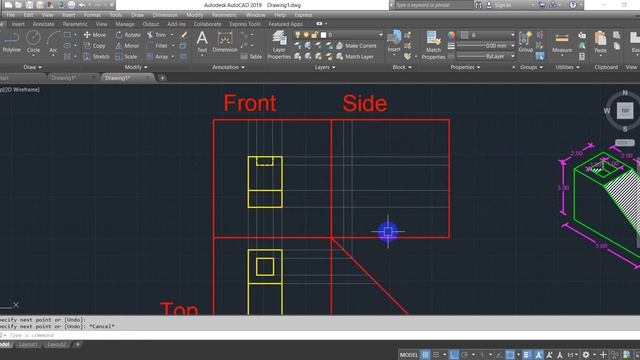
Task: Click the Undo arrow in quick access toolbar
Action: [82, 5]
